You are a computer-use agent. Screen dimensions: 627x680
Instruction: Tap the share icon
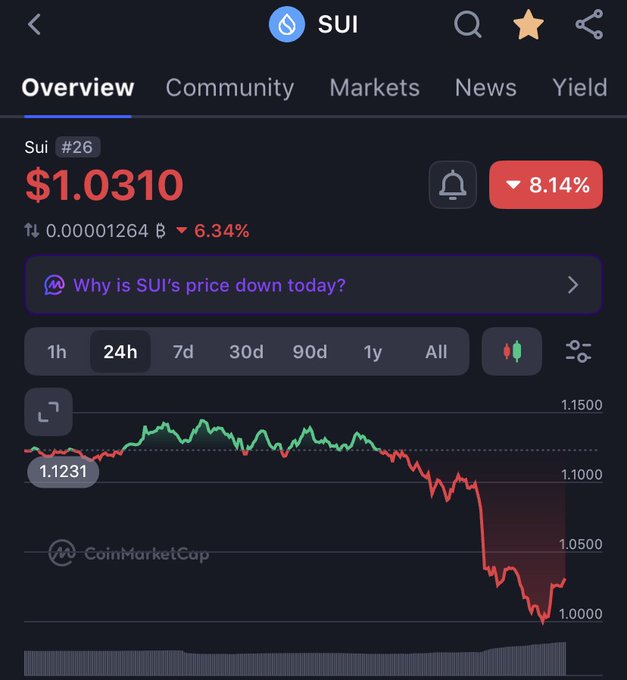click(589, 24)
